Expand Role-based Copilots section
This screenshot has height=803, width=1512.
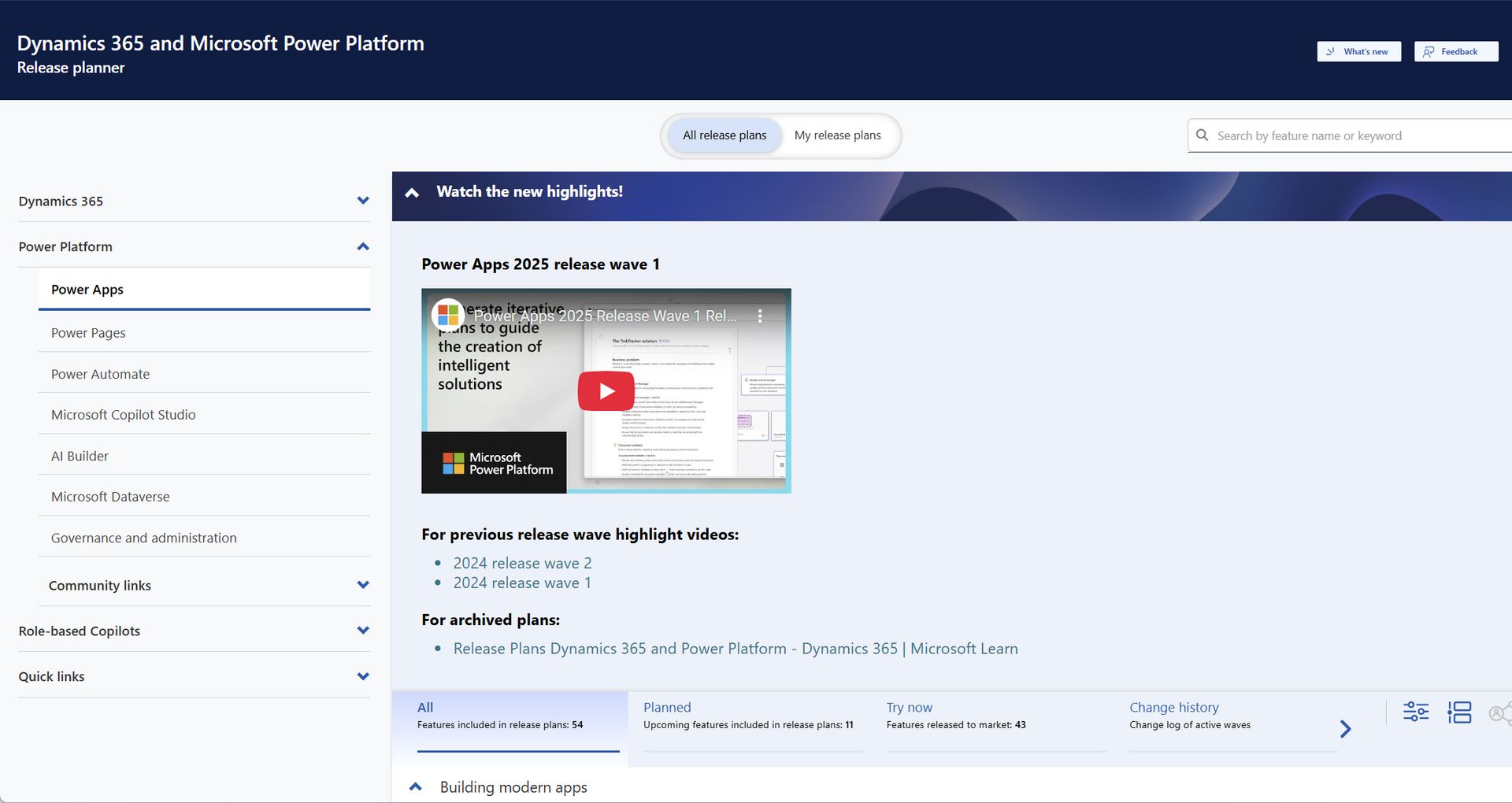(194, 631)
